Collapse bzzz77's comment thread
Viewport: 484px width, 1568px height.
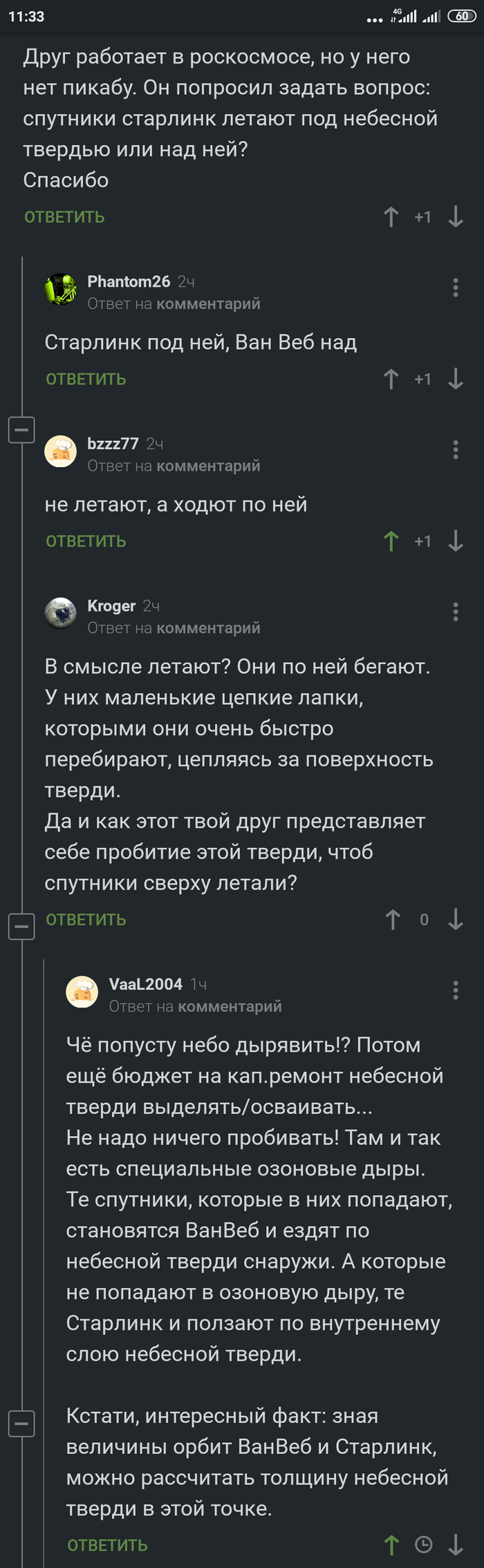pos(21,430)
